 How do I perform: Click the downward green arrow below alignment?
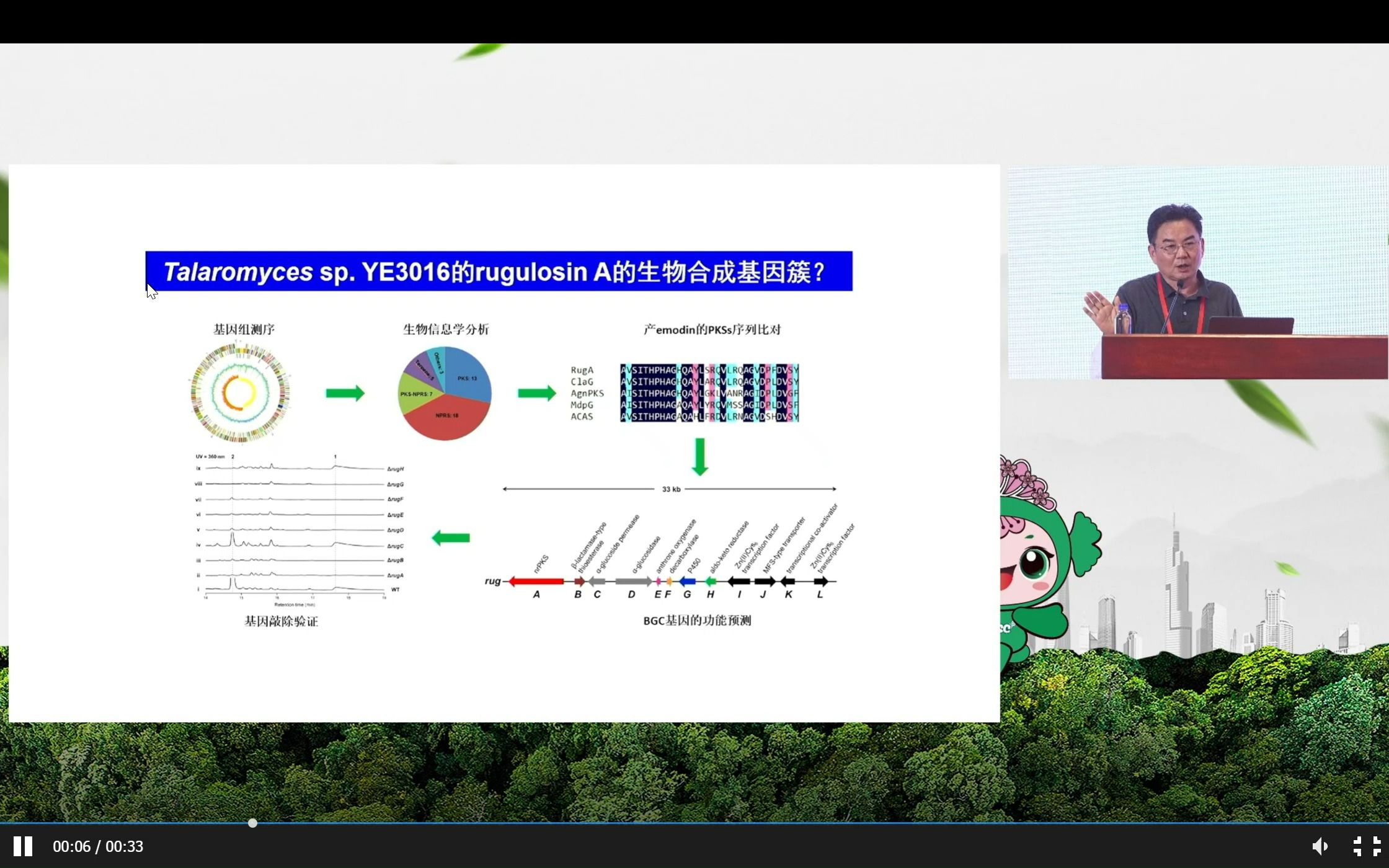(x=700, y=457)
